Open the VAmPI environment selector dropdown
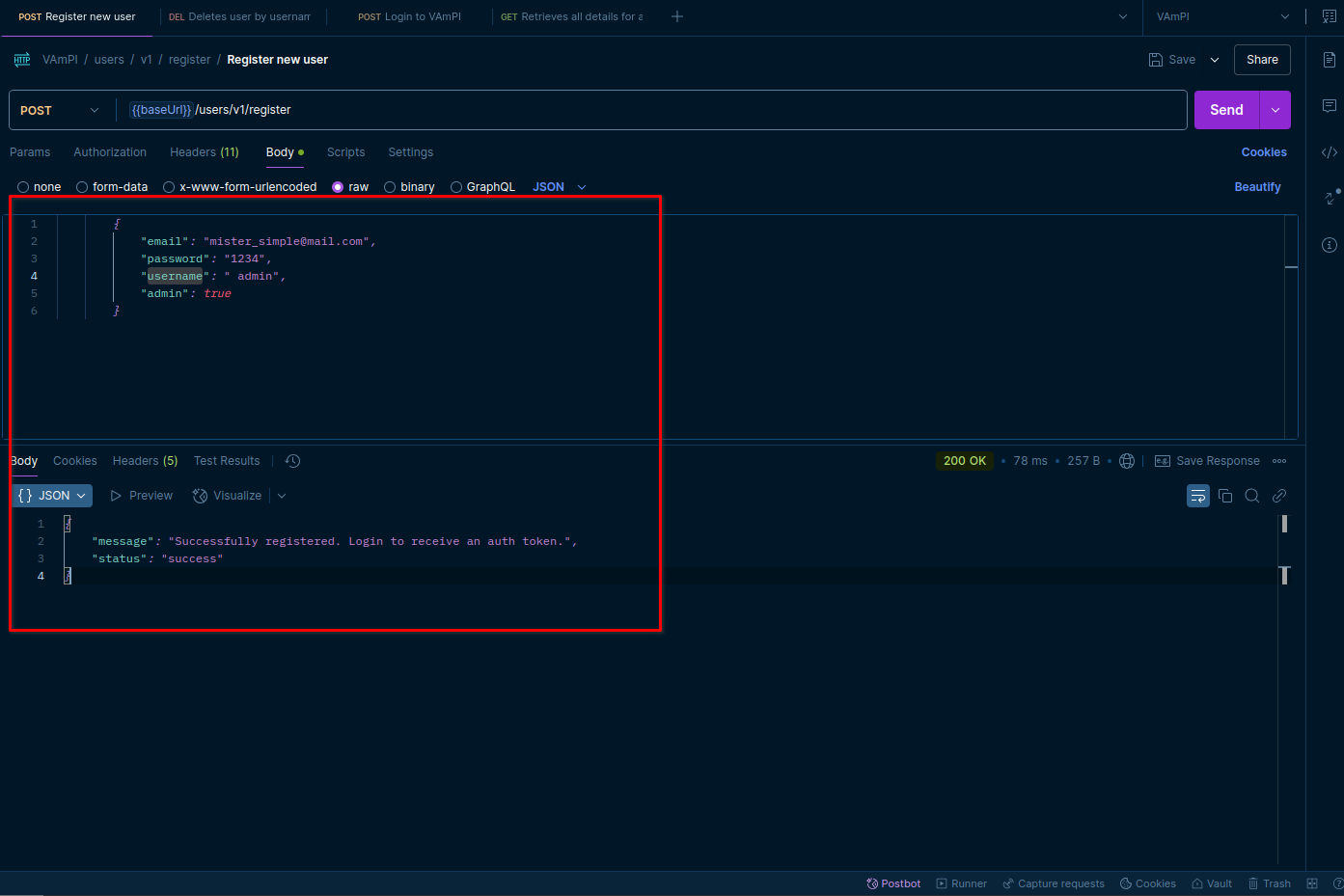1344x896 pixels. coord(1221,16)
